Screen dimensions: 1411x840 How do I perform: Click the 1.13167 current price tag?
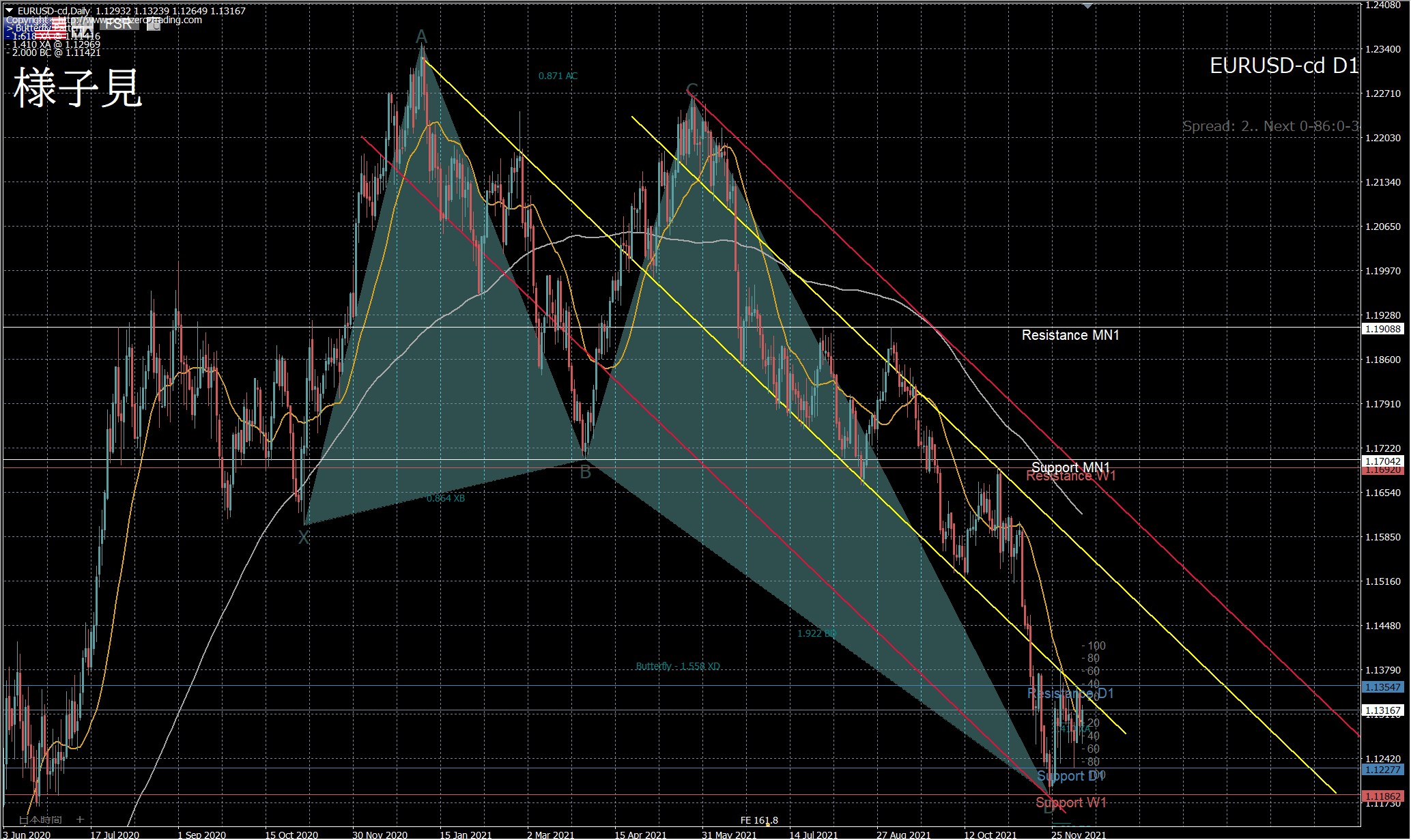coord(1382,710)
